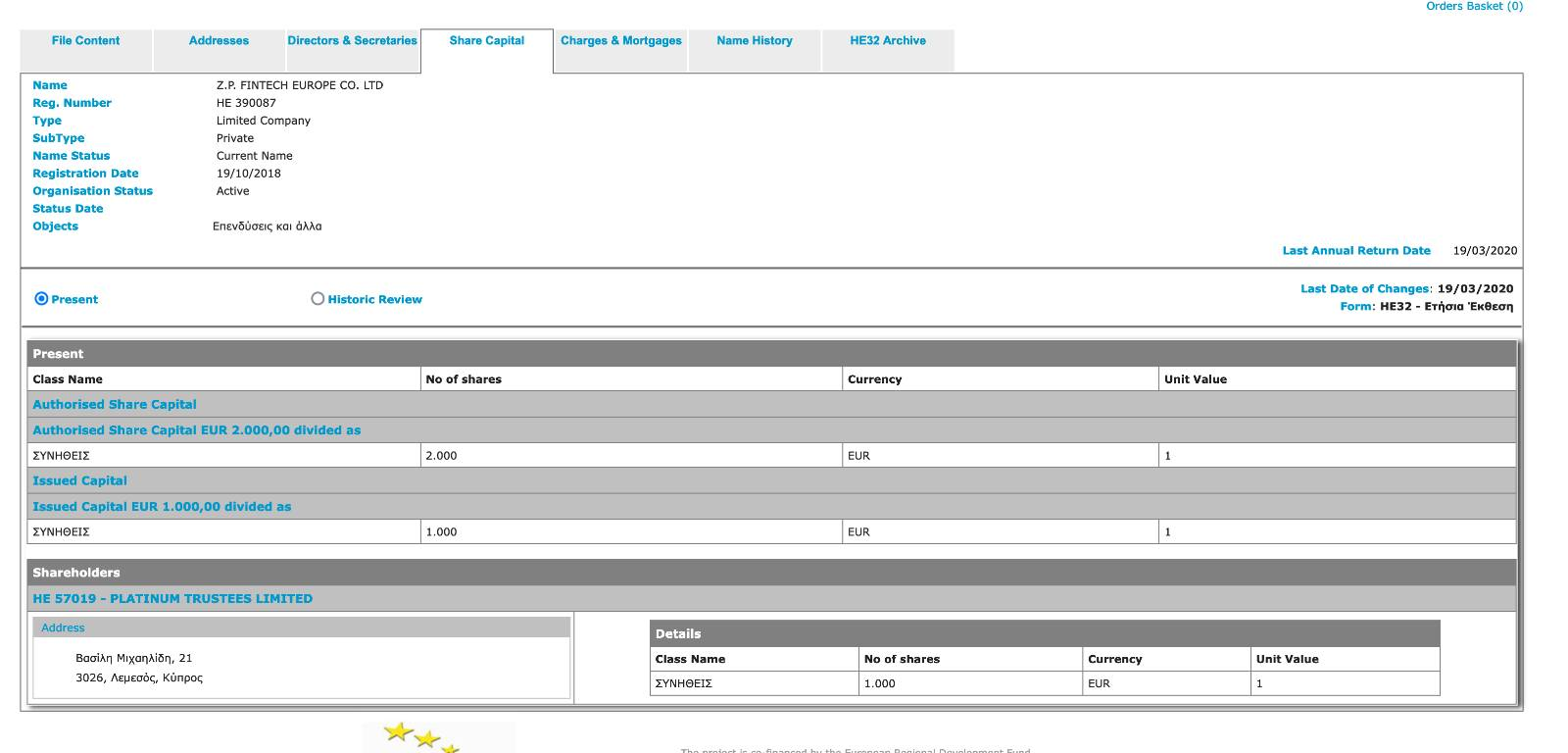1568x753 pixels.
Task: View the HE32 Archive tab
Action: coord(887,41)
